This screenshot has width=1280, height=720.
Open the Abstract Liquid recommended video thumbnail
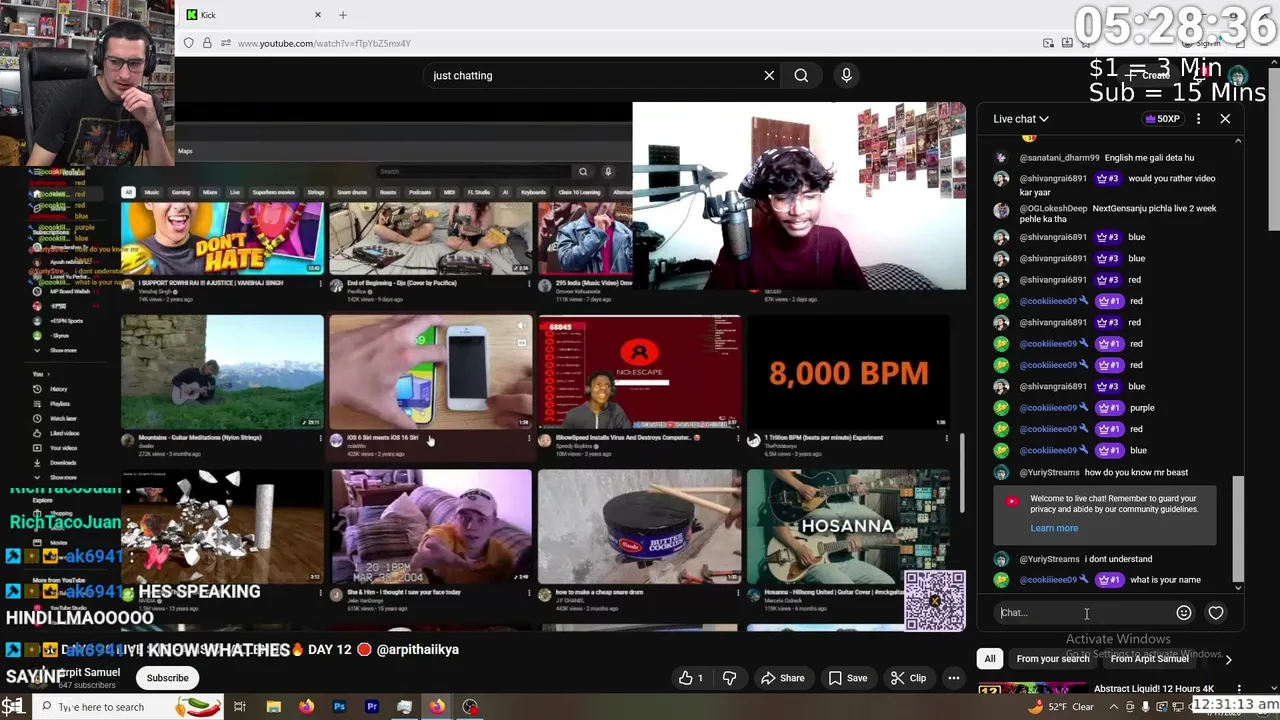pos(1032,690)
